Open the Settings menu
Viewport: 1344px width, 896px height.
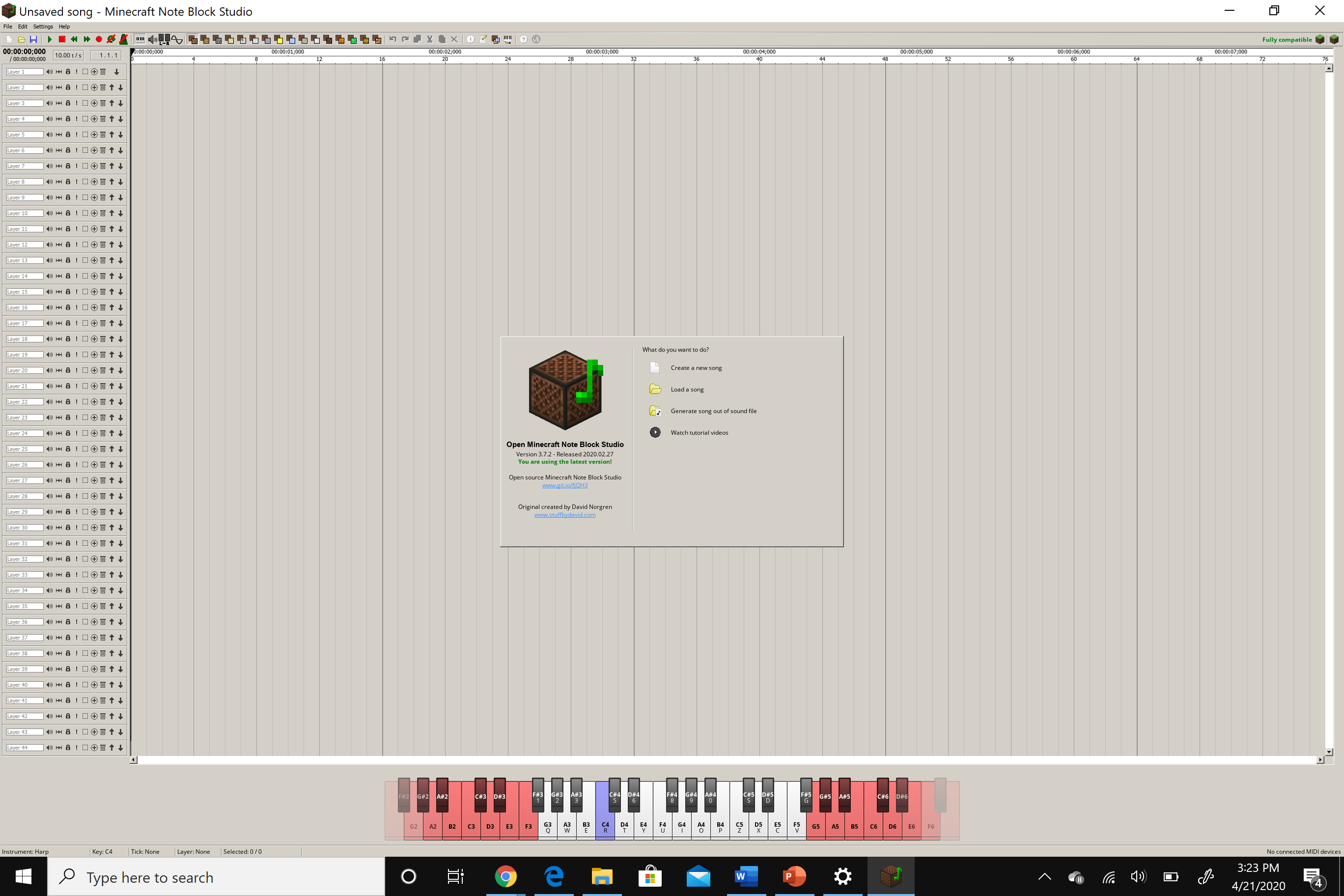tap(43, 27)
